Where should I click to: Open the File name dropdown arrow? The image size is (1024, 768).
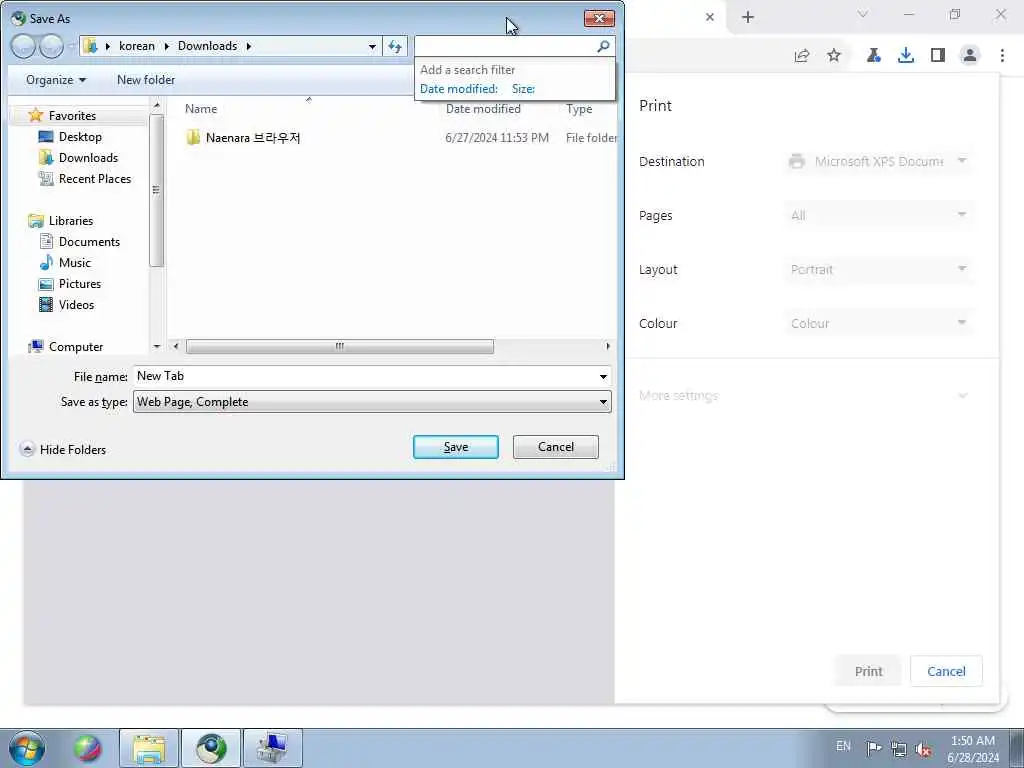point(603,376)
